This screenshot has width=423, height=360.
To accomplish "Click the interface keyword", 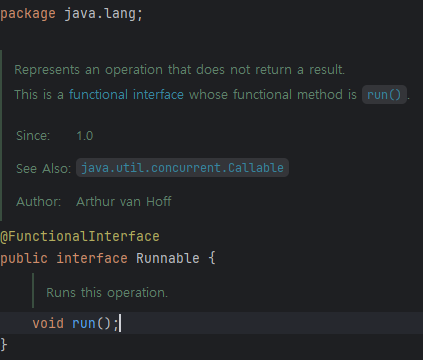I will click(x=92, y=258).
